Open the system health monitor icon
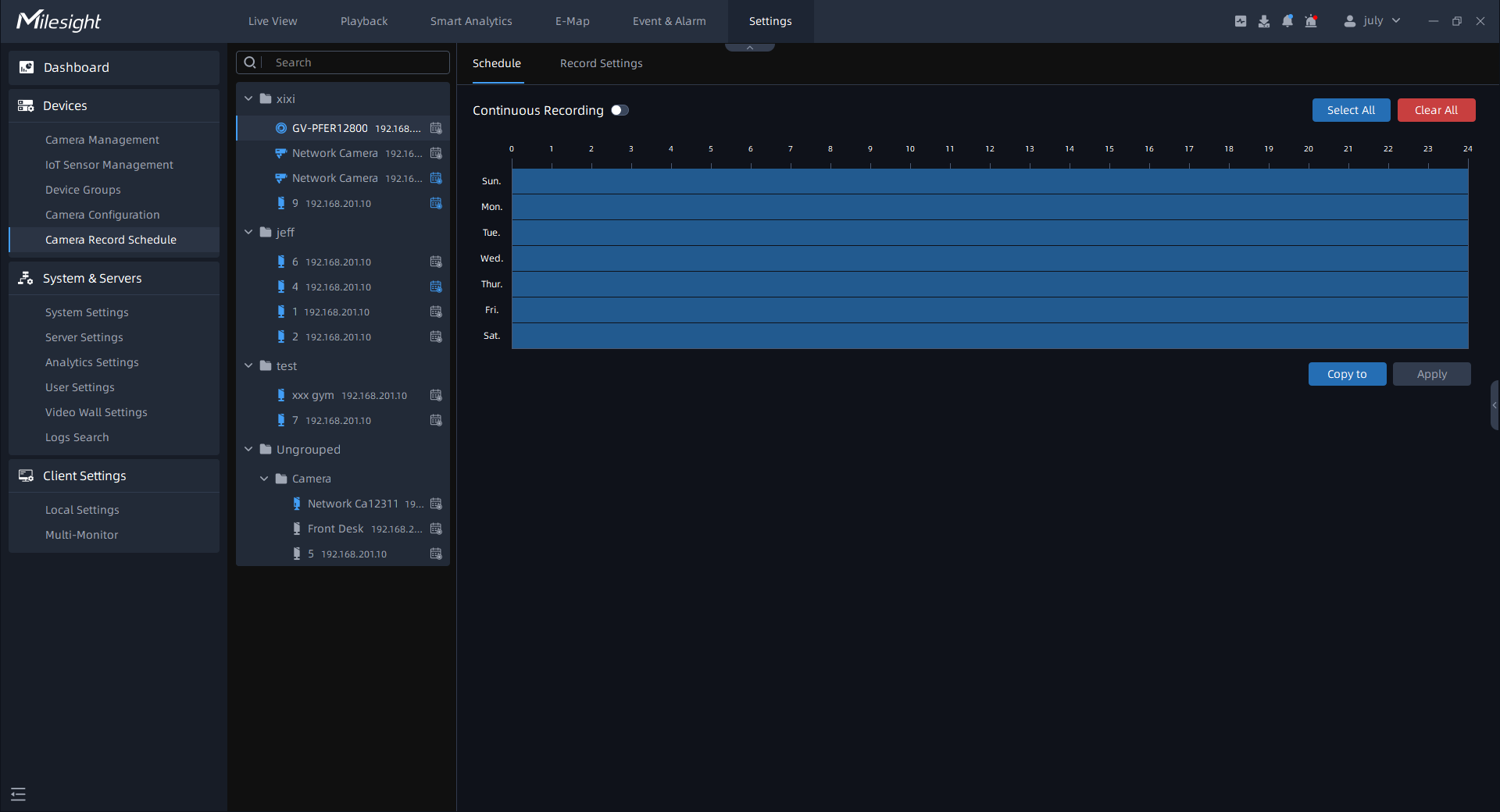The width and height of the screenshot is (1500, 812). pyautogui.click(x=1241, y=21)
